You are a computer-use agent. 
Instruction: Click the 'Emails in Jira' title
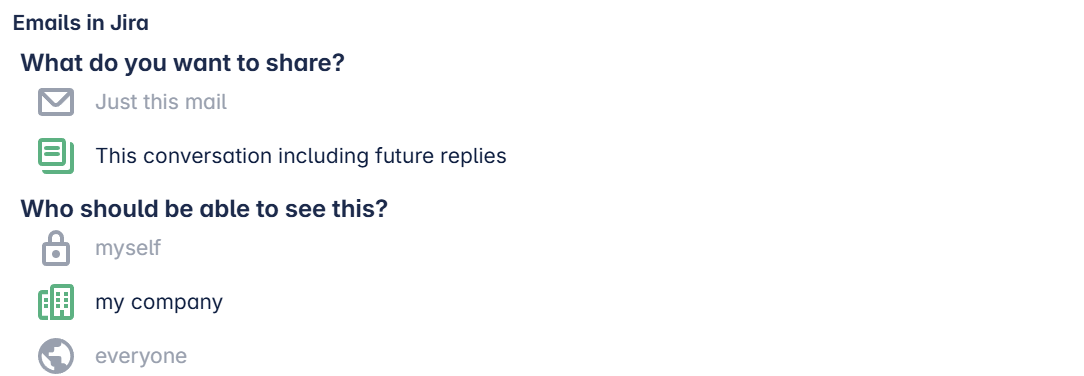click(x=81, y=23)
